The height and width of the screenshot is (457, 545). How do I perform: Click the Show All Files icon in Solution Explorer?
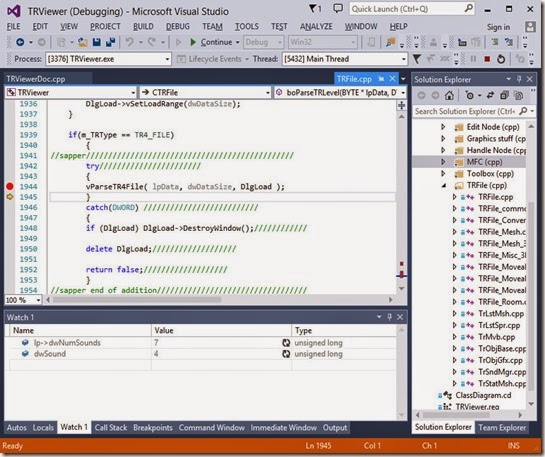pyautogui.click(x=518, y=95)
